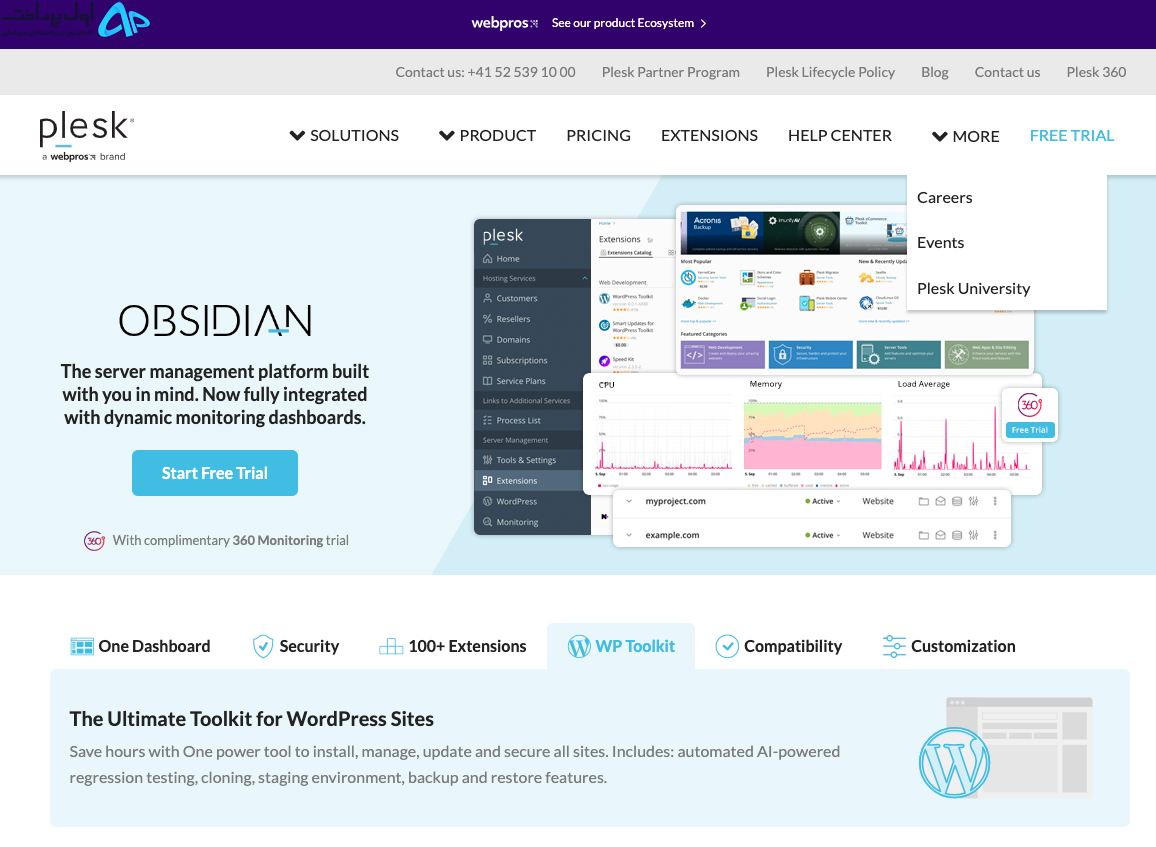Click the 360 Monitoring icon below the trial button

coord(94,540)
